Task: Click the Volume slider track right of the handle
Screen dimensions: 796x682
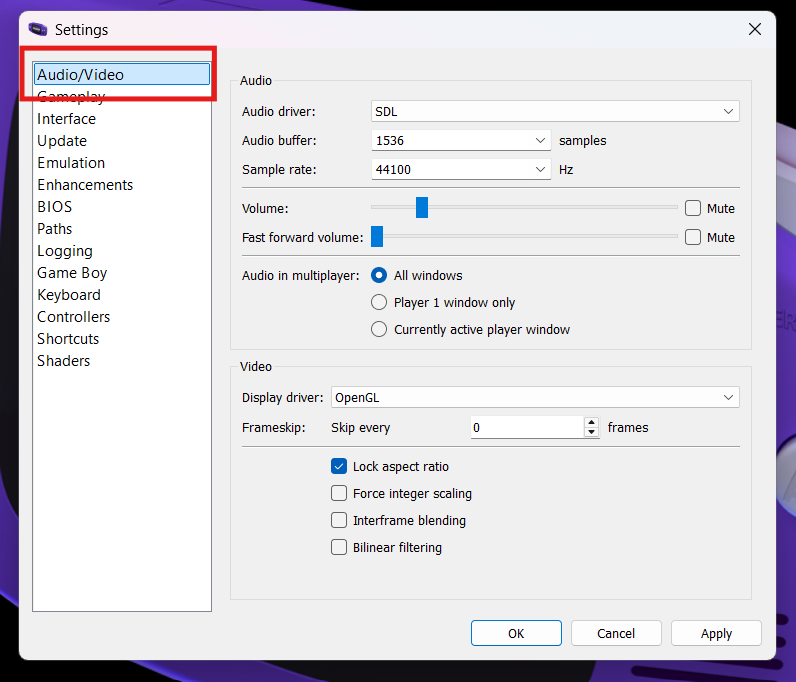Action: [x=553, y=207]
